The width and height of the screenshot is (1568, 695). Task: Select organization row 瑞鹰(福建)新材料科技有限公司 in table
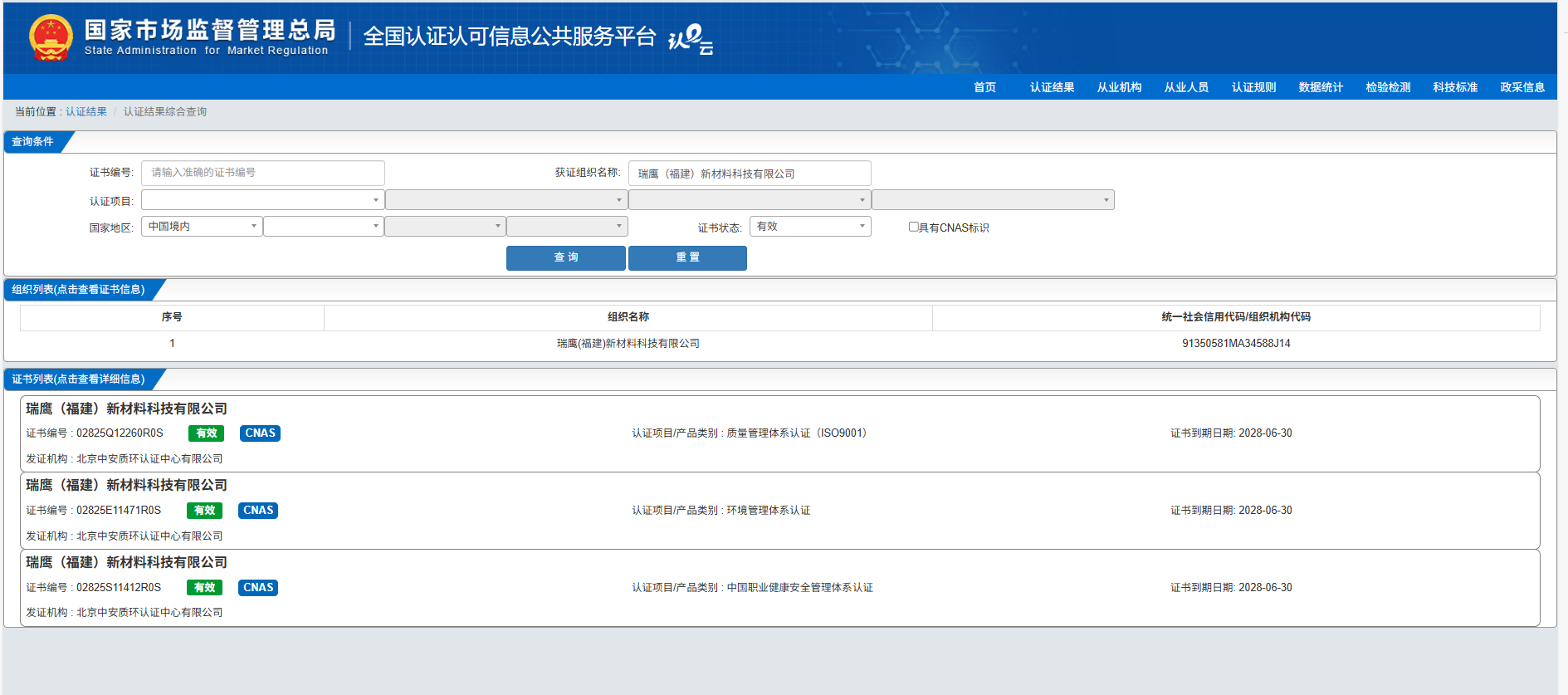pyautogui.click(x=628, y=344)
